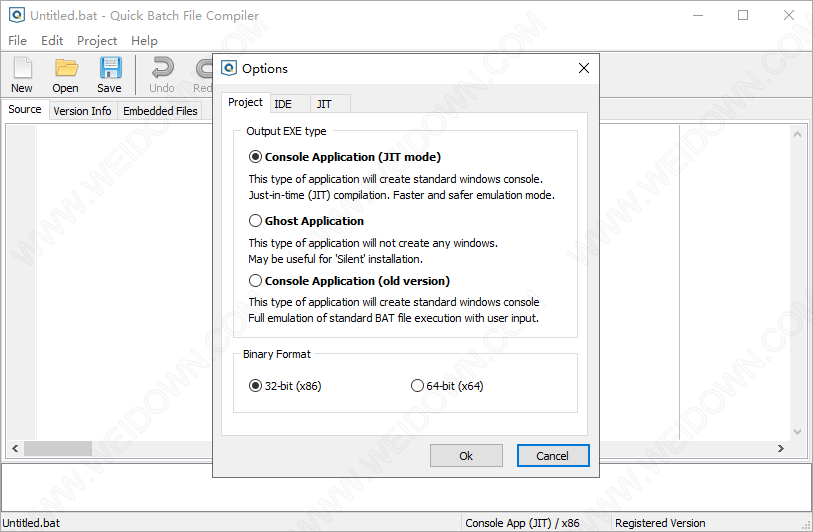Open the Embedded Files tab
Screen dimensions: 813x532
[160, 111]
